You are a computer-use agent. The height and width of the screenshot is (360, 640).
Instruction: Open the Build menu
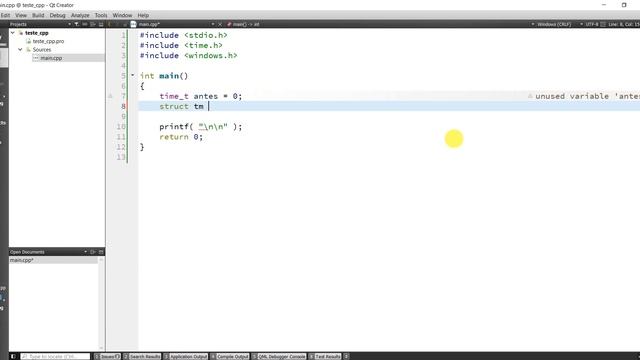[x=38, y=15]
